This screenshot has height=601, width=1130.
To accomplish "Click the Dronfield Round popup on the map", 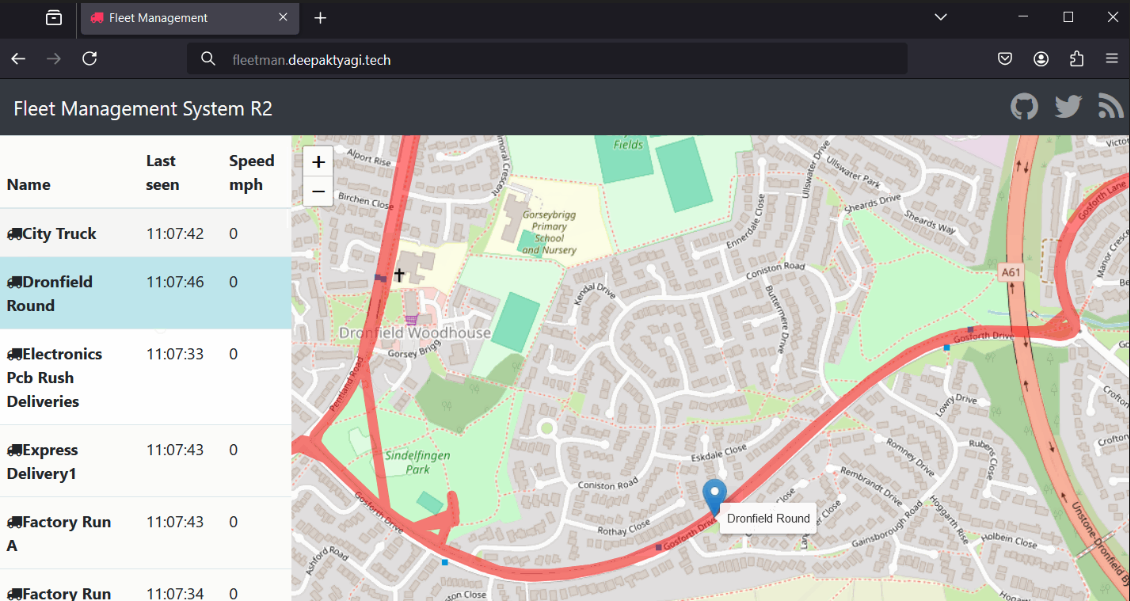I will tap(768, 518).
